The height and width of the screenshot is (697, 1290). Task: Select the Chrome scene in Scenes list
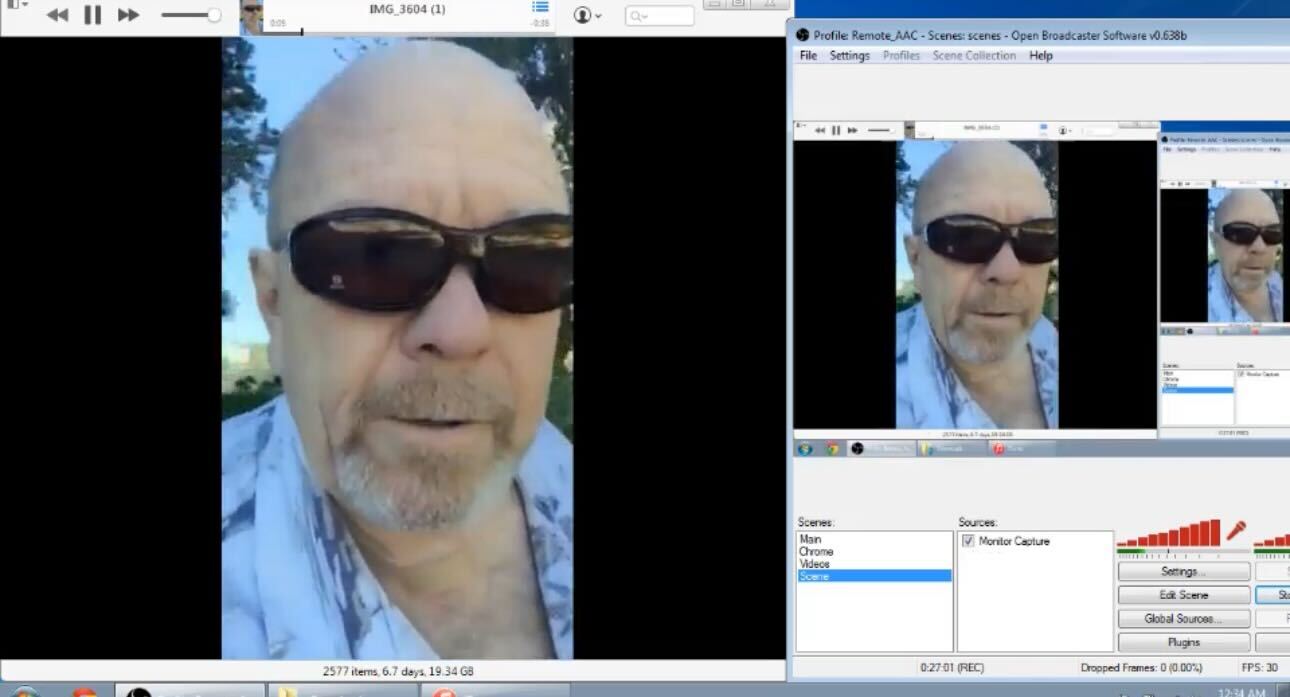click(x=816, y=552)
